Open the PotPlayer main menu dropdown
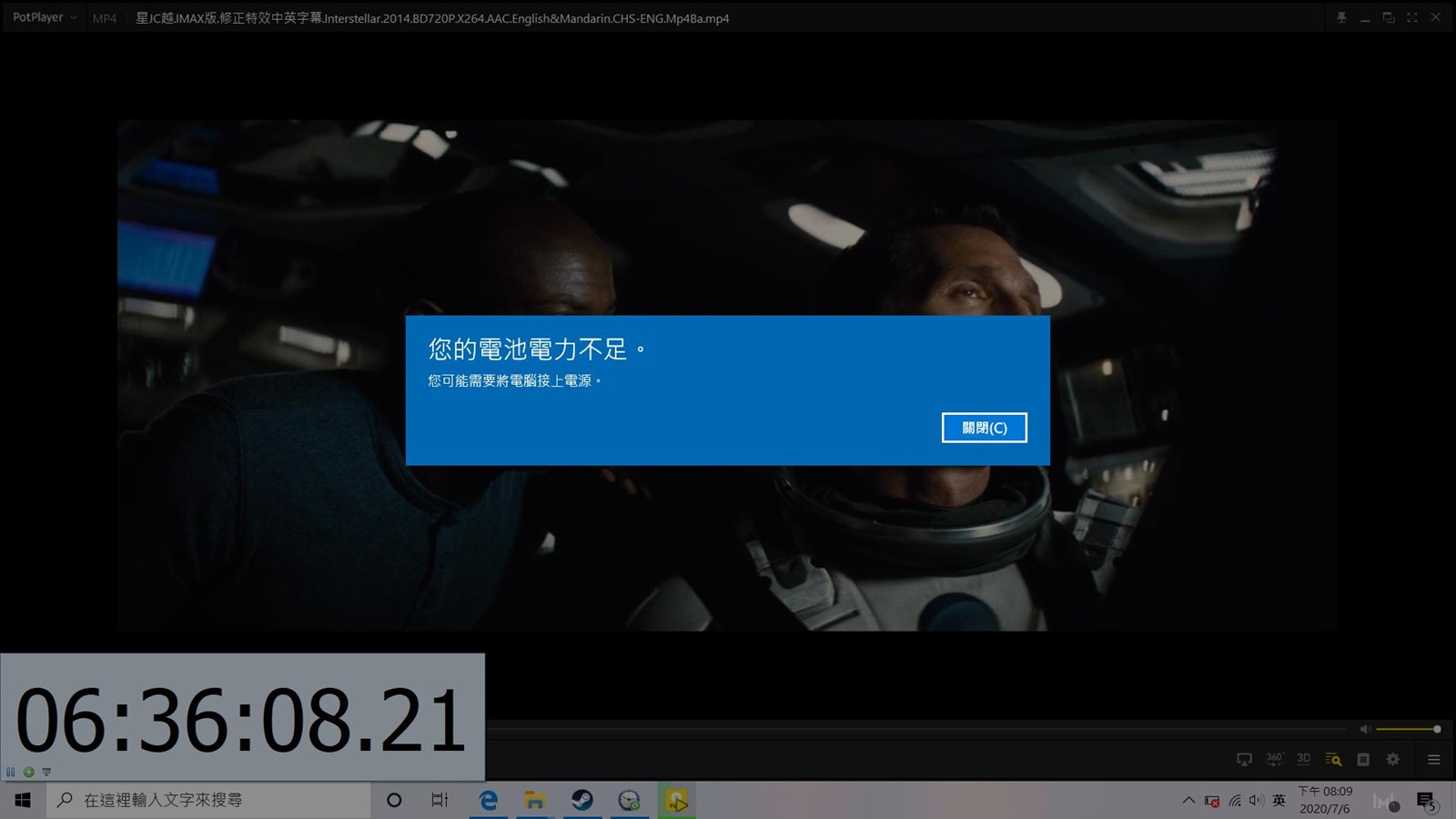This screenshot has height=819, width=1456. 44,17
